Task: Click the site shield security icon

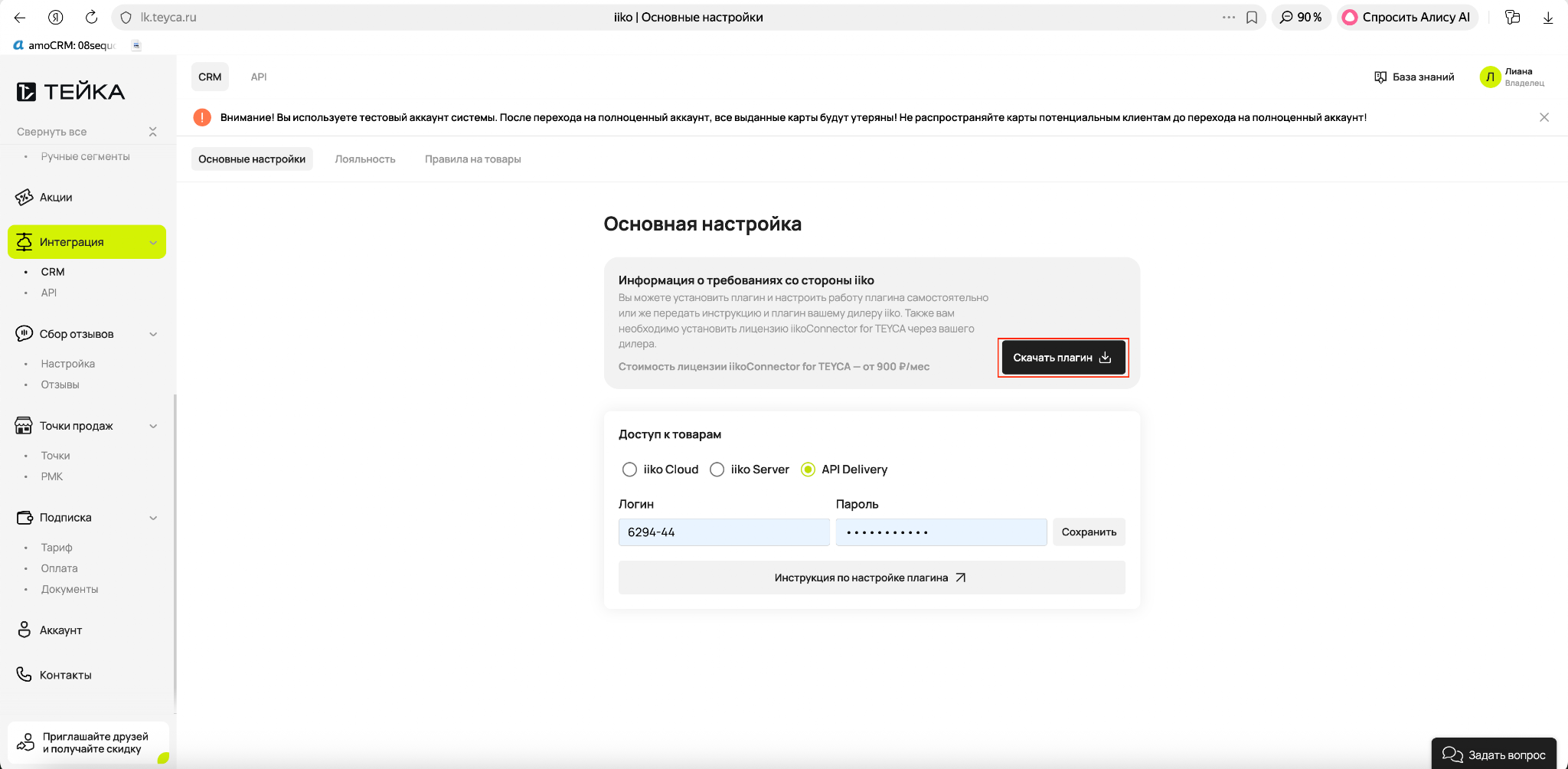Action: (x=126, y=17)
